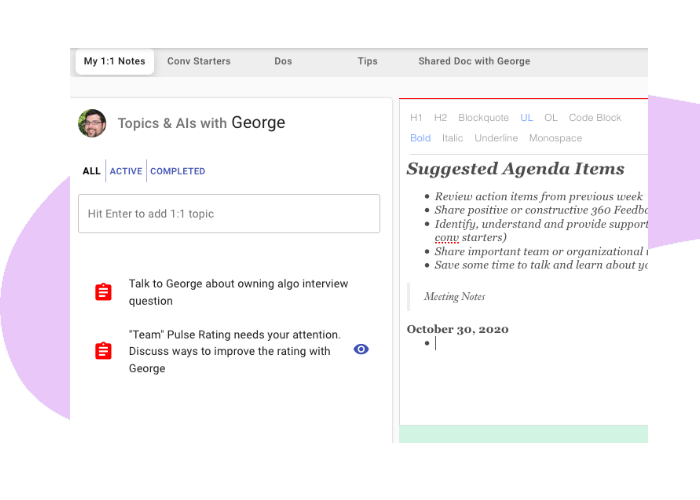Toggle Bold text style
This screenshot has width=700, height=500.
coord(421,138)
